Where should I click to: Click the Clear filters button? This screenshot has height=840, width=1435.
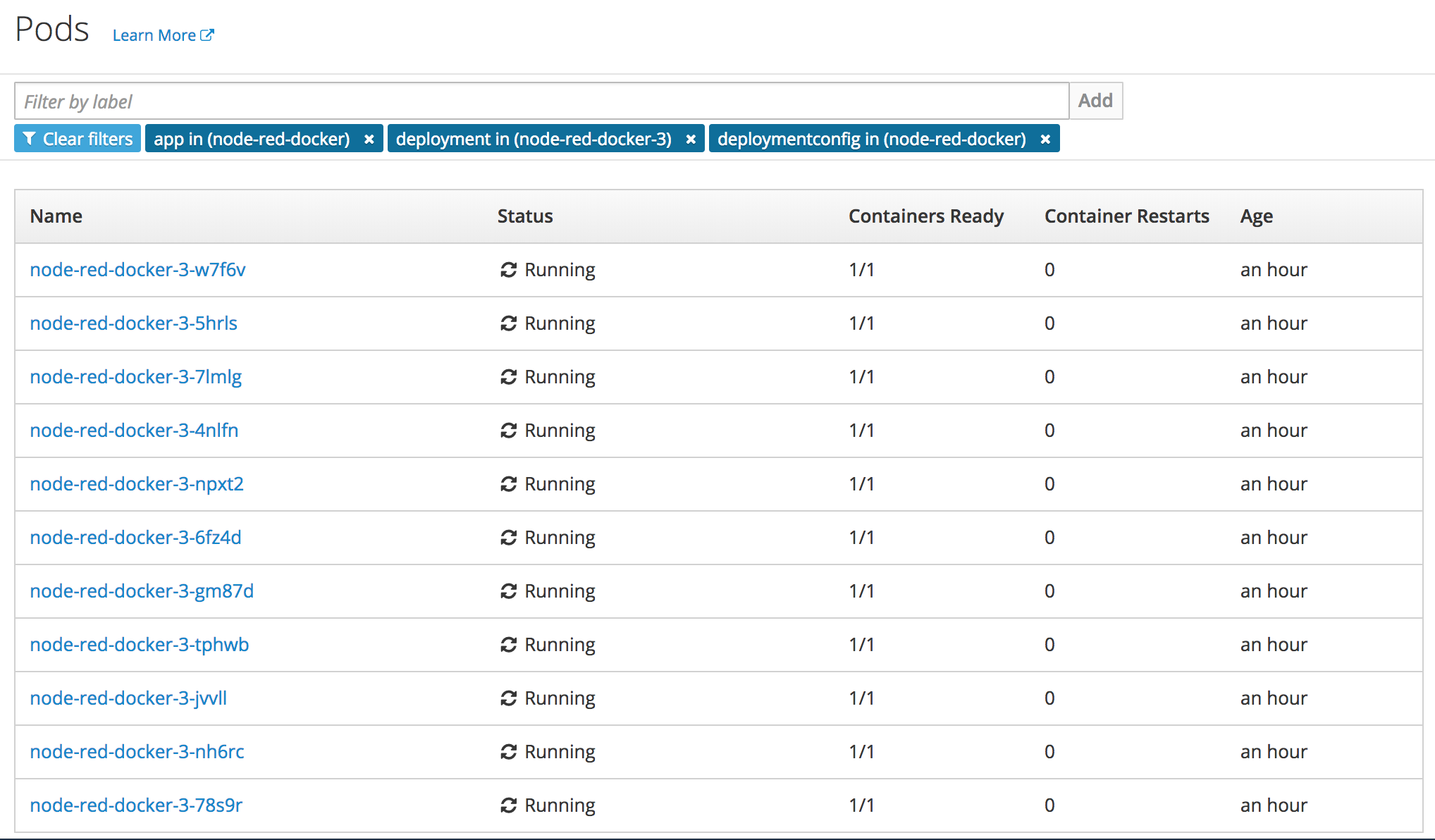pyautogui.click(x=78, y=139)
